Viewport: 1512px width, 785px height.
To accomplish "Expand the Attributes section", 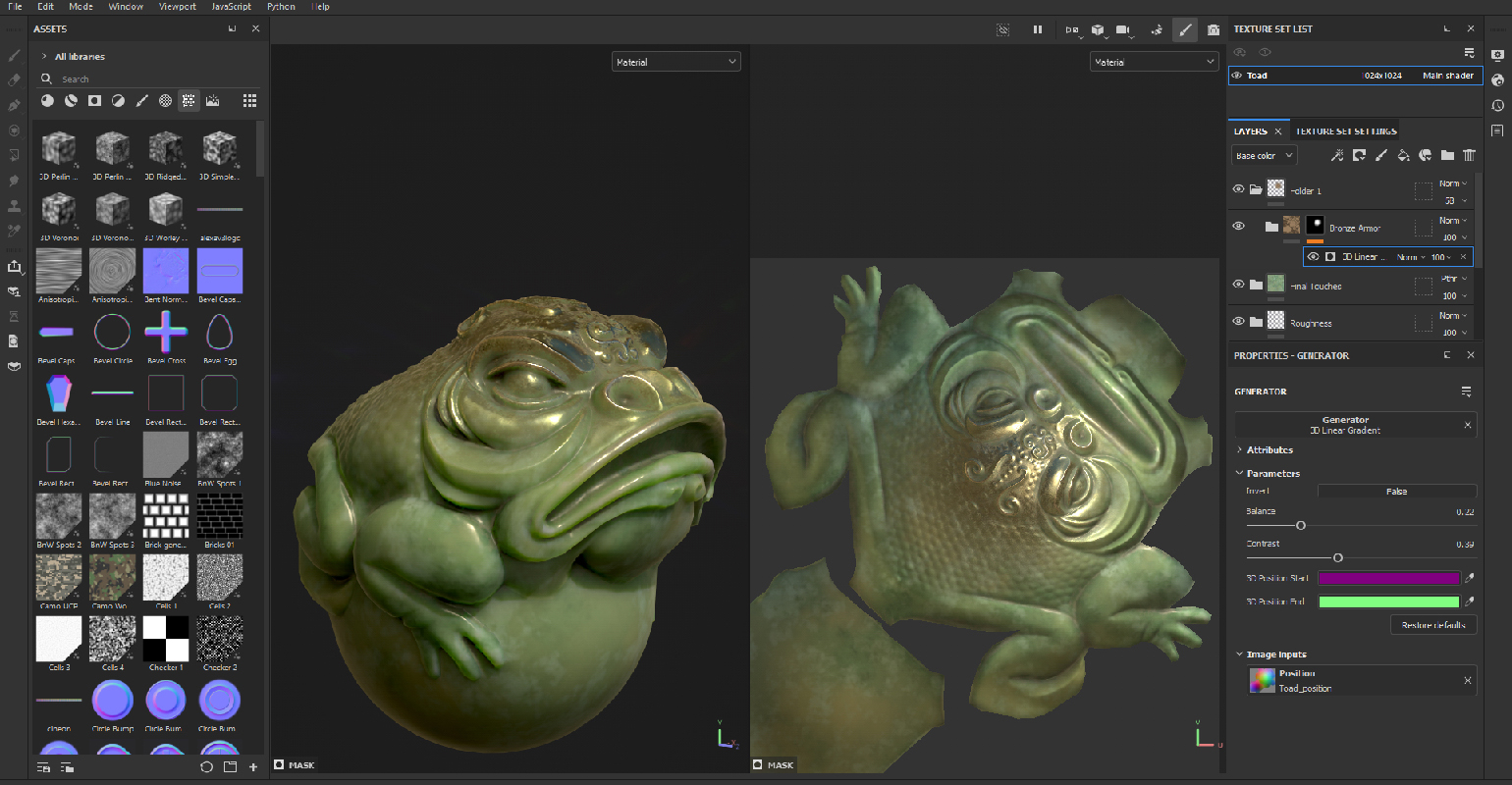I will coord(1269,449).
